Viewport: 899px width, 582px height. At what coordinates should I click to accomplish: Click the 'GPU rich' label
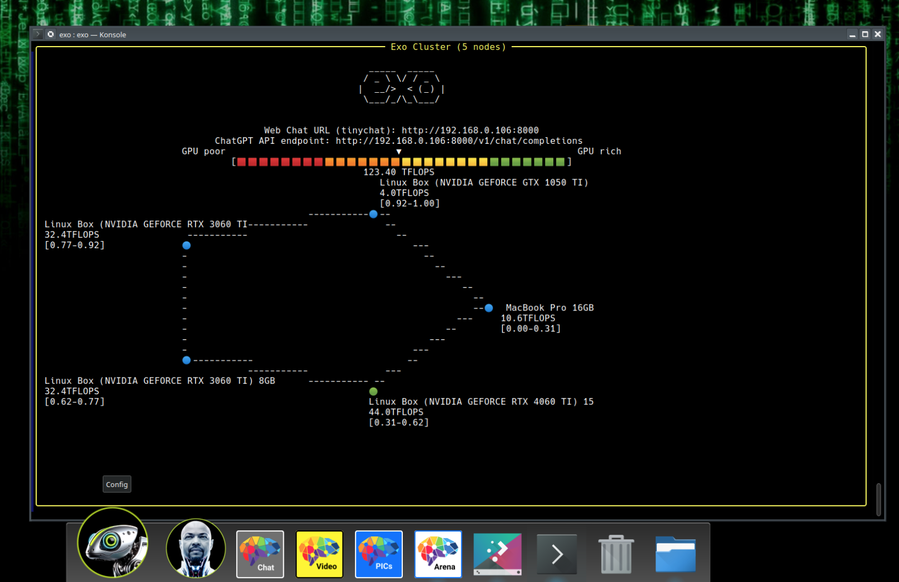(599, 151)
